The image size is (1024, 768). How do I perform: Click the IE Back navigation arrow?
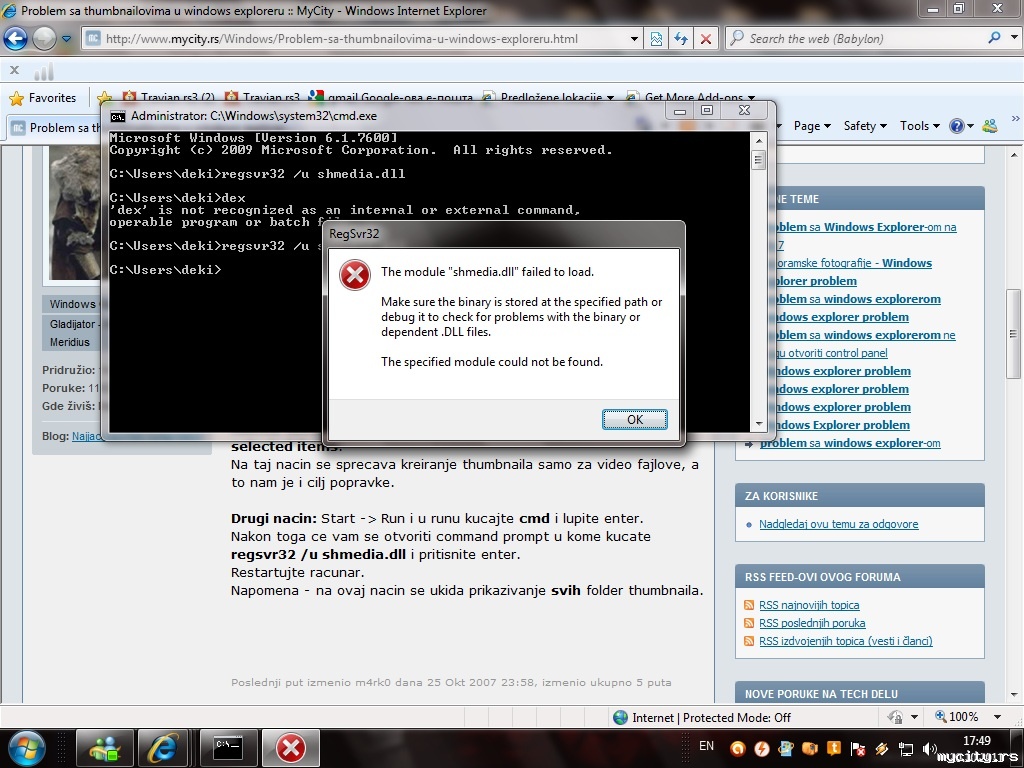[16, 39]
